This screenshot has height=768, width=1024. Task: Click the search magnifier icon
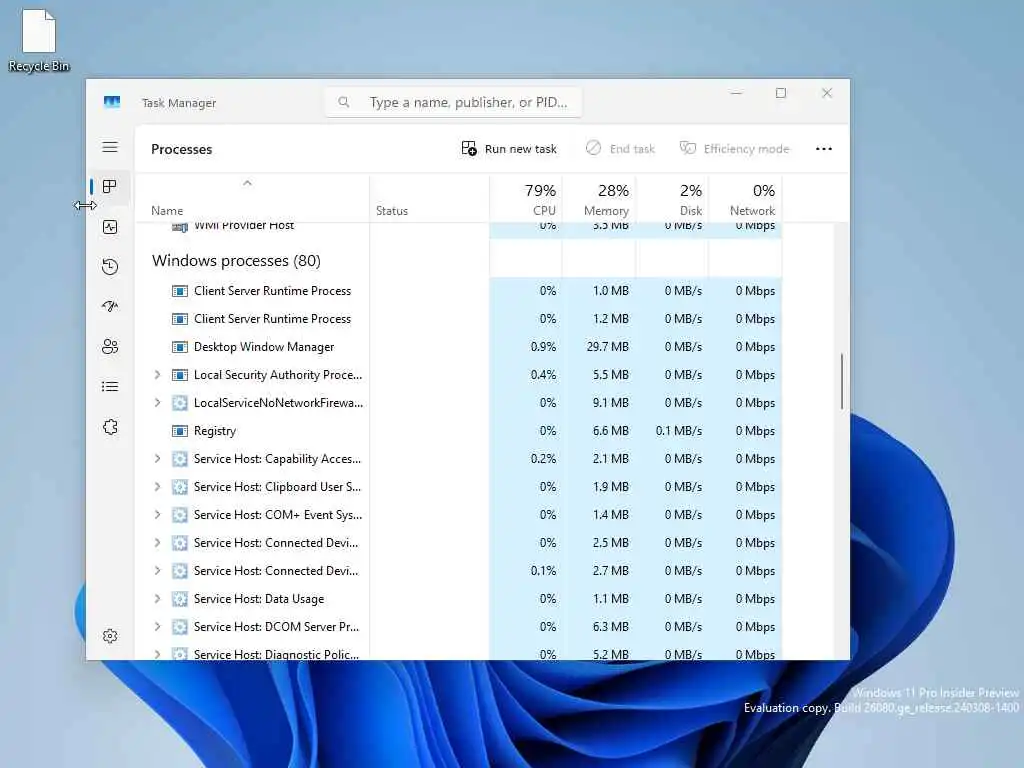tap(344, 102)
